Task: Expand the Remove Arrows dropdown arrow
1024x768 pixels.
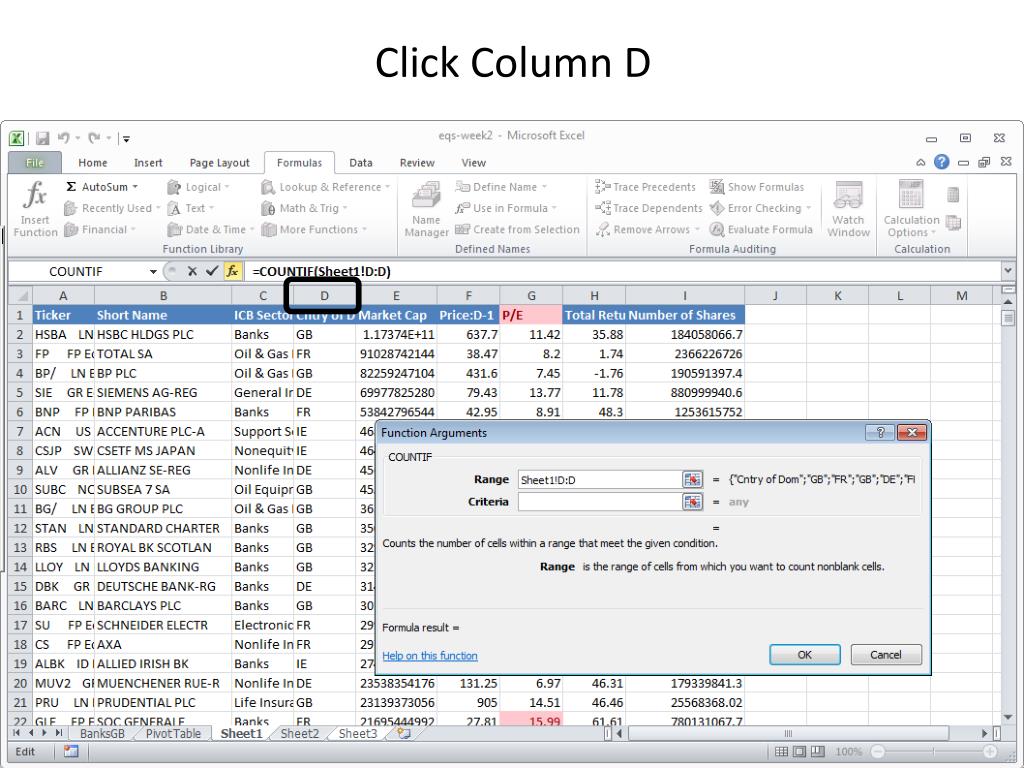Action: (x=697, y=230)
